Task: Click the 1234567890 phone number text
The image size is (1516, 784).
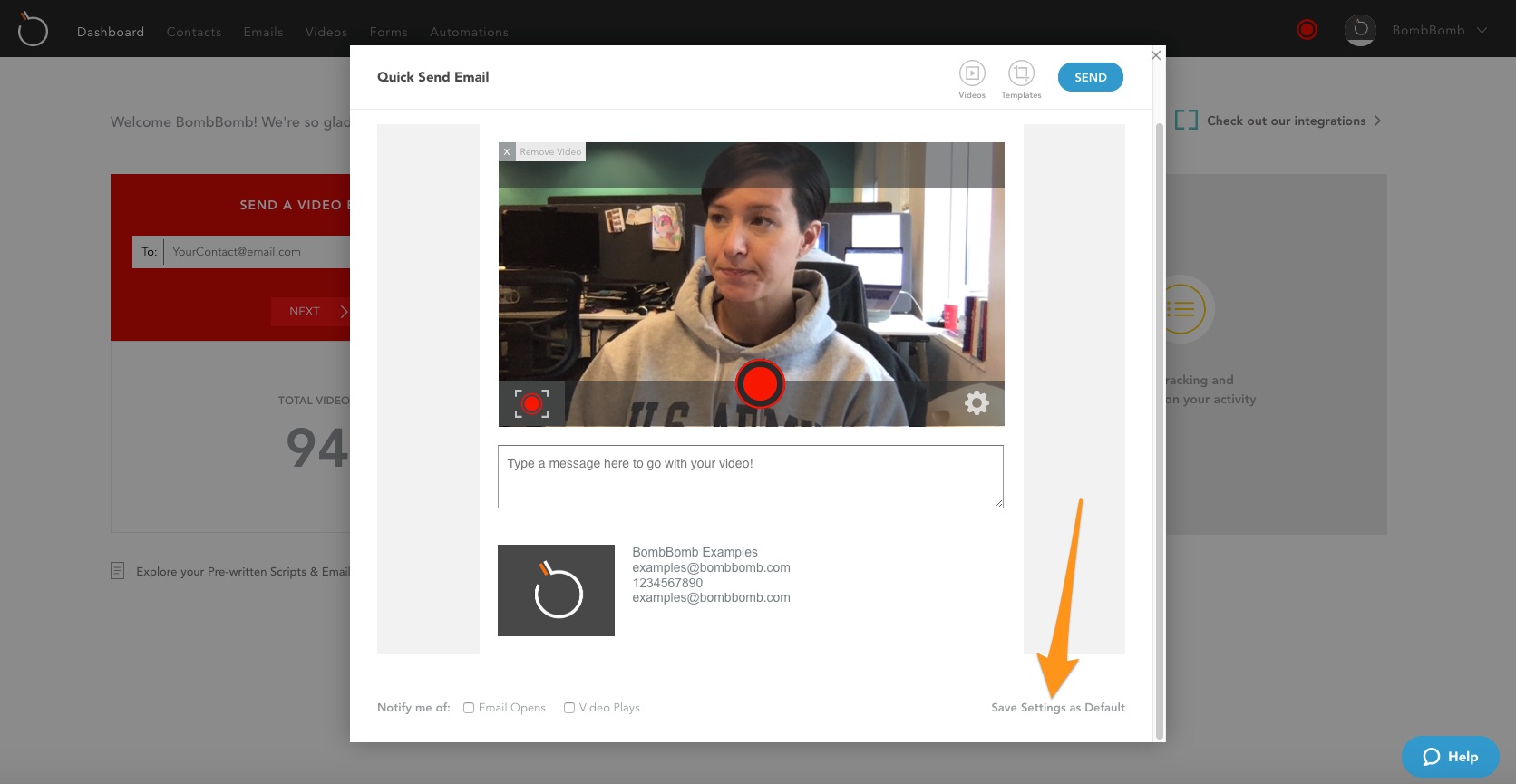Action: [667, 583]
